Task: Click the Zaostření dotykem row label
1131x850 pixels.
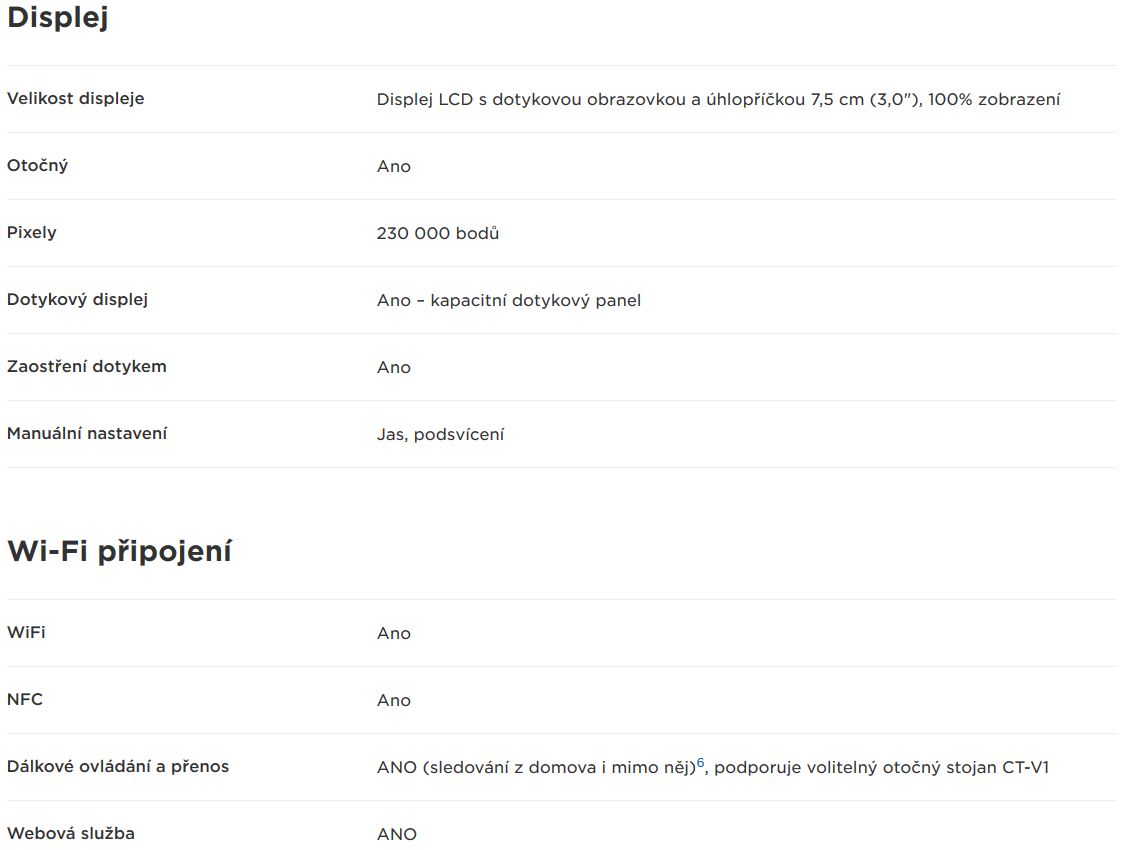Action: click(87, 367)
